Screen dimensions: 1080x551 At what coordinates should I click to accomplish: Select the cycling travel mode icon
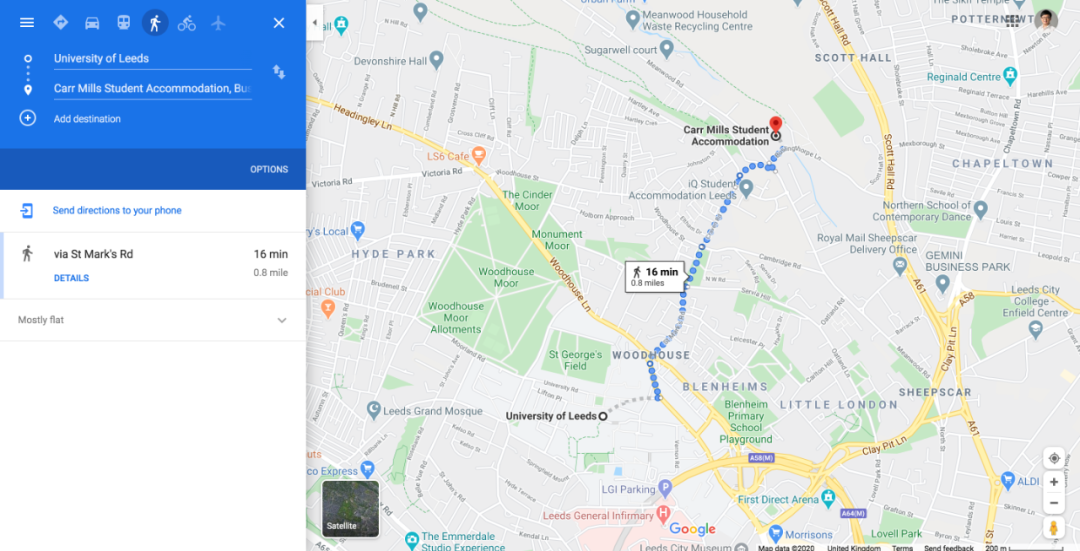[187, 23]
